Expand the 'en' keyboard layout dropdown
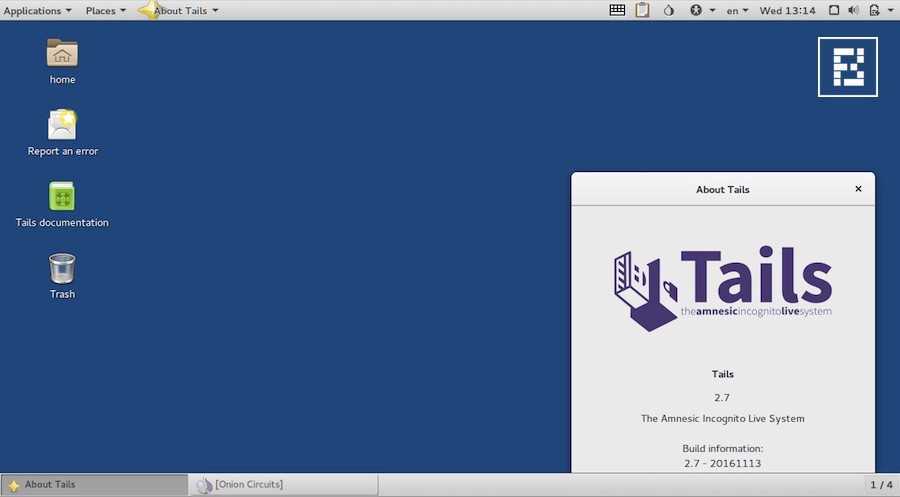 tap(738, 10)
